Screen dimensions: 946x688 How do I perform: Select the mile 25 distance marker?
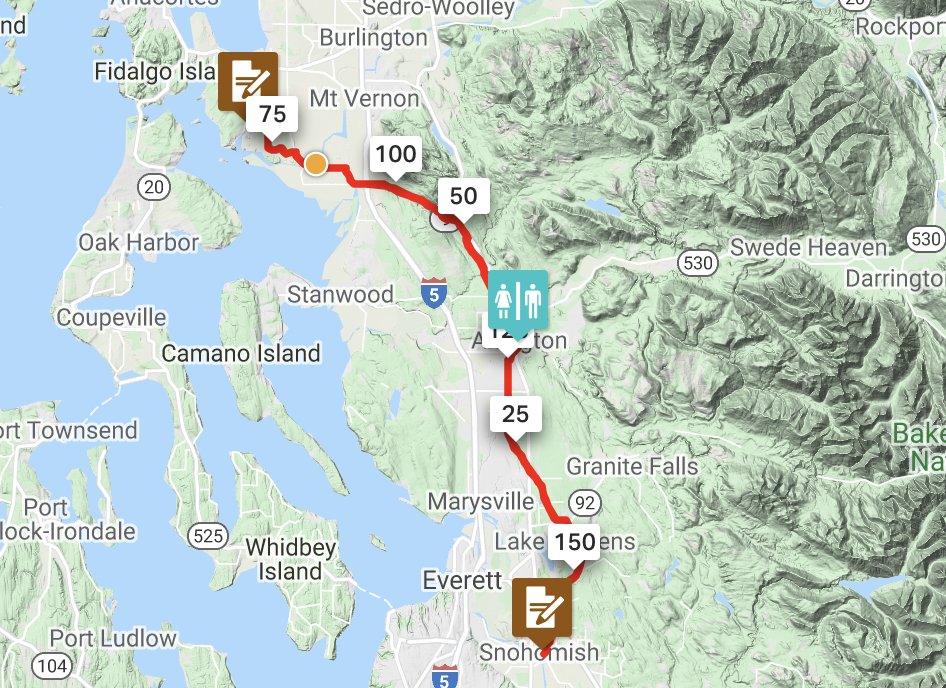click(x=515, y=415)
